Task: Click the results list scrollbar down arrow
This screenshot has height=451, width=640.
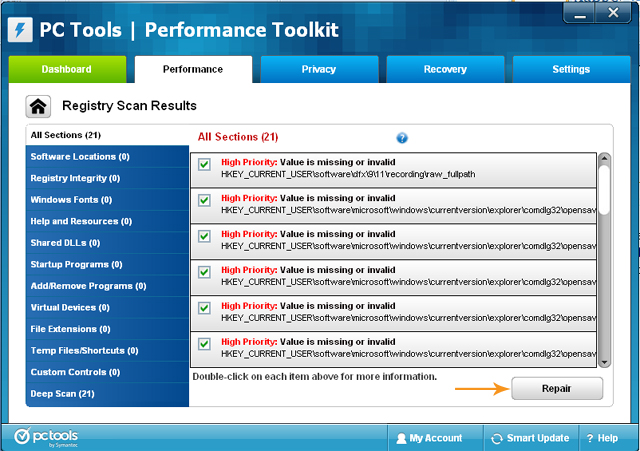Action: point(603,361)
